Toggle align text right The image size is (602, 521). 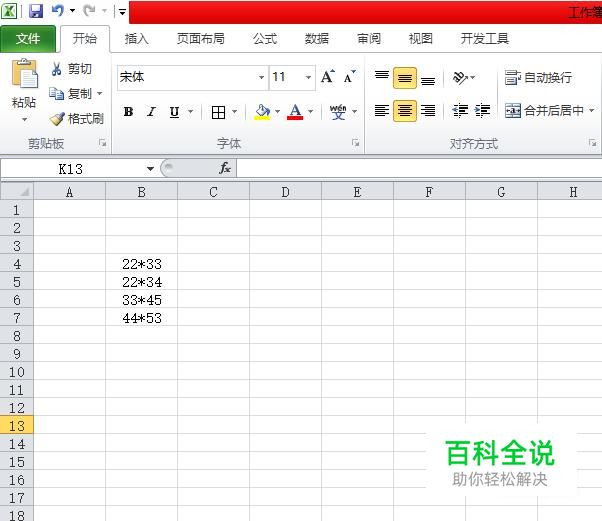428,111
